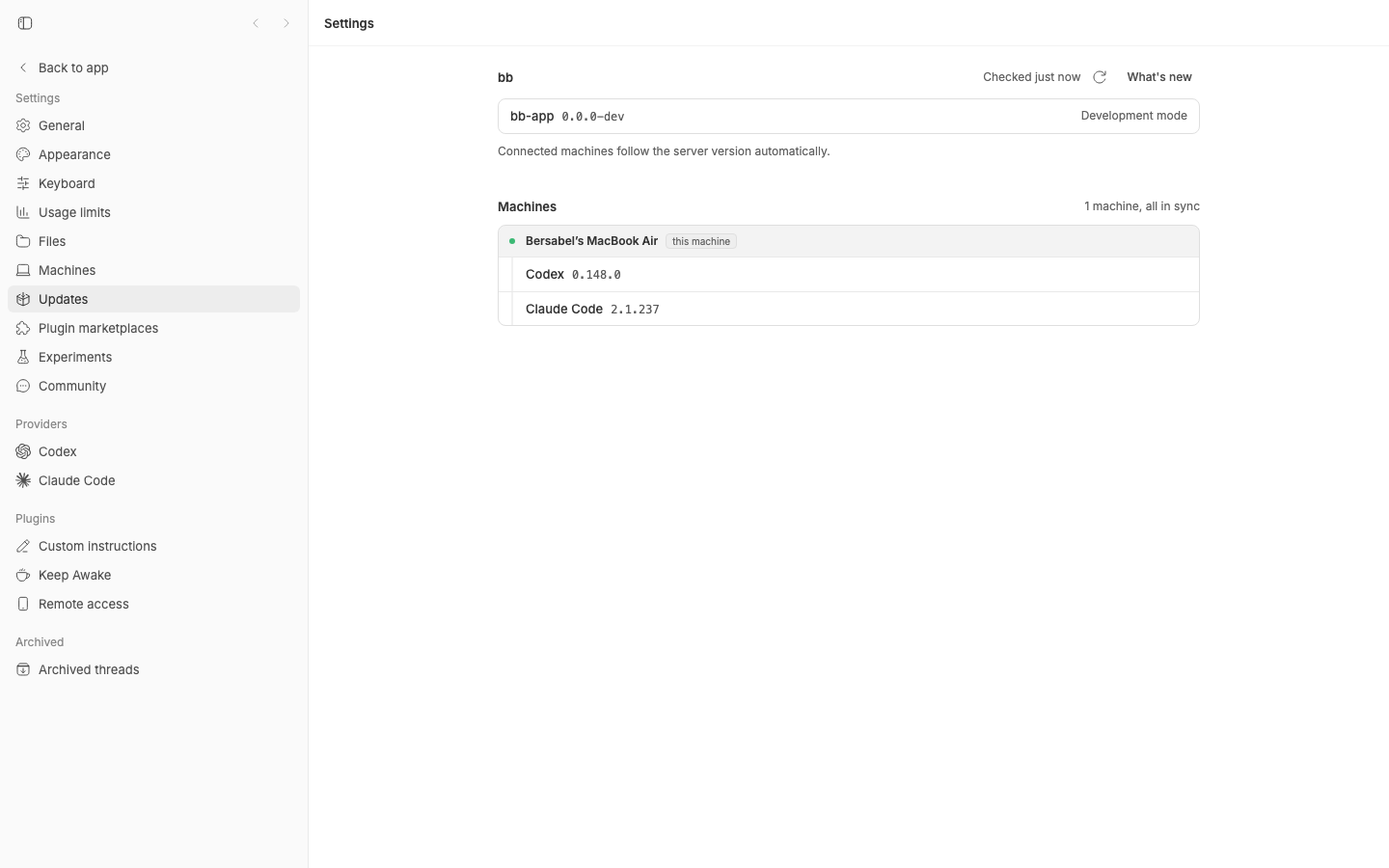Click the Community chat bubble icon
The width and height of the screenshot is (1389, 868).
point(23,386)
